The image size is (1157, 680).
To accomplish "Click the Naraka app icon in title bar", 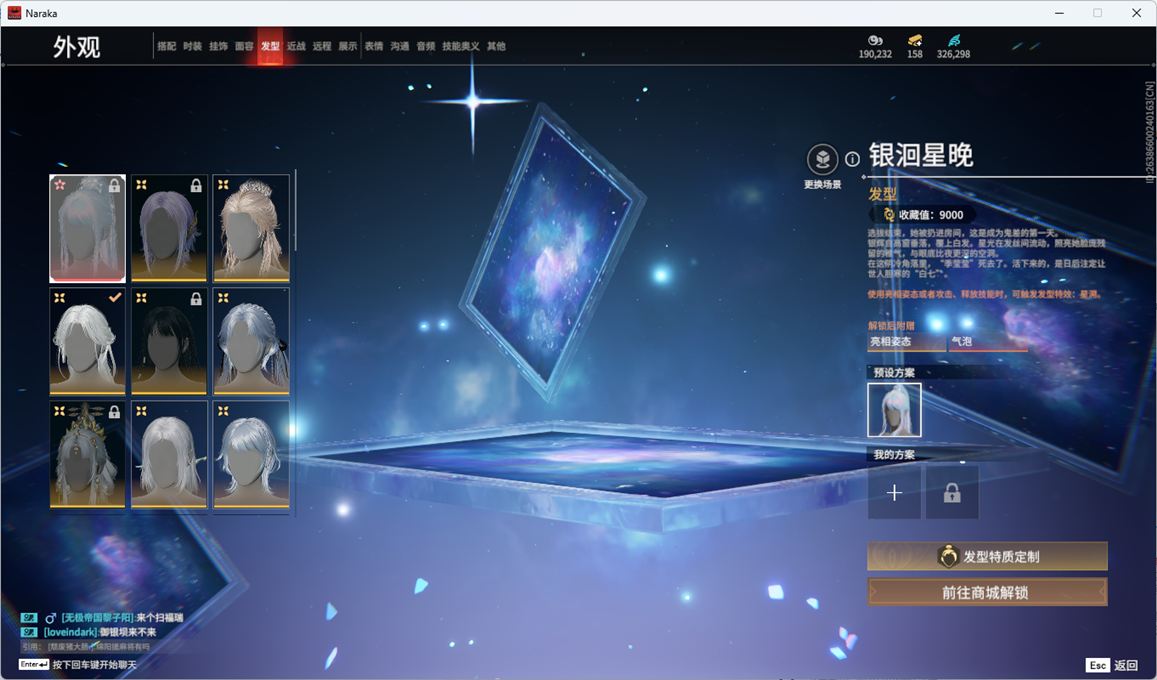I will pyautogui.click(x=14, y=13).
